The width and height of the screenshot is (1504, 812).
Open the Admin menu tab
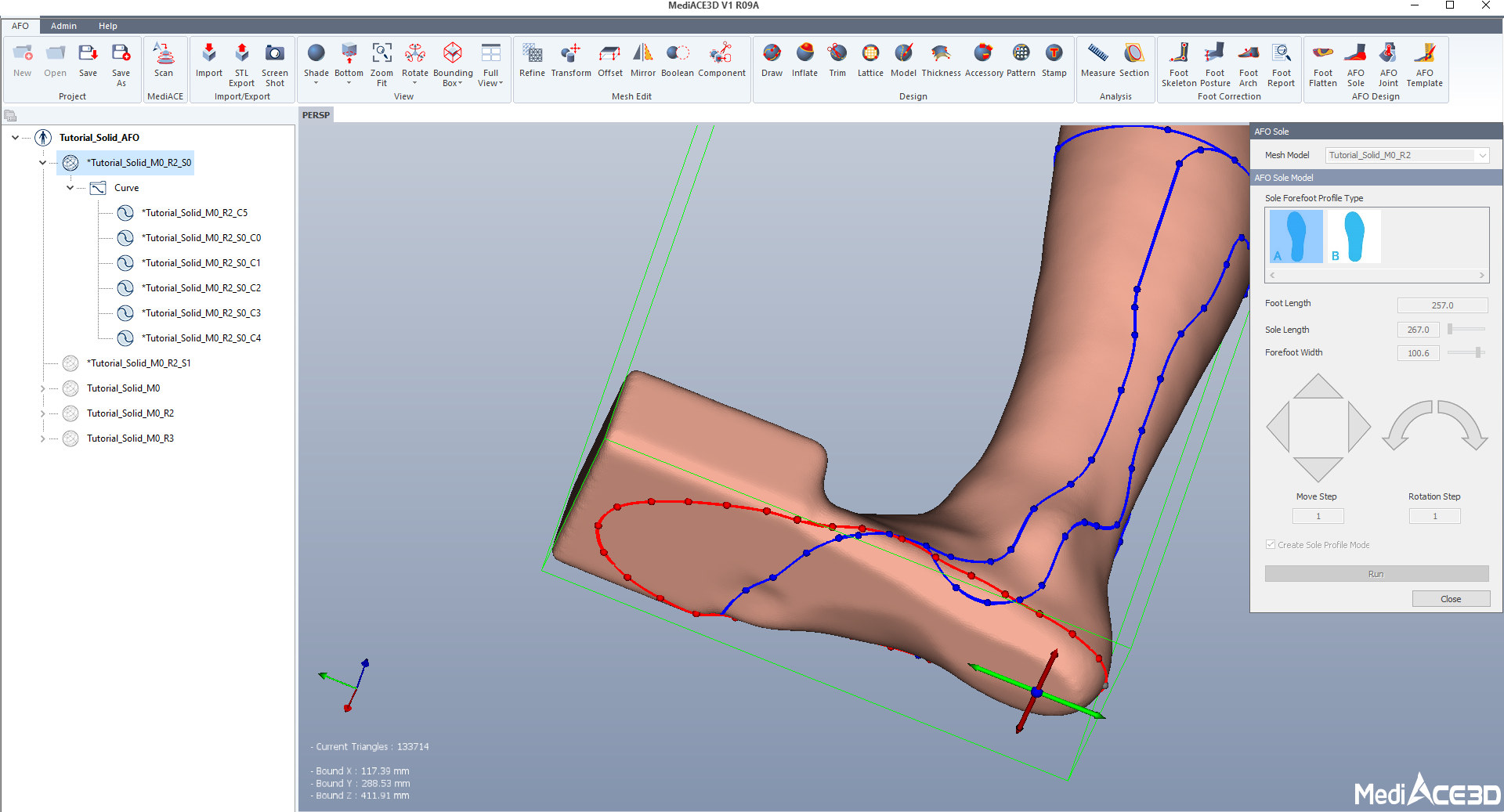pos(63,26)
